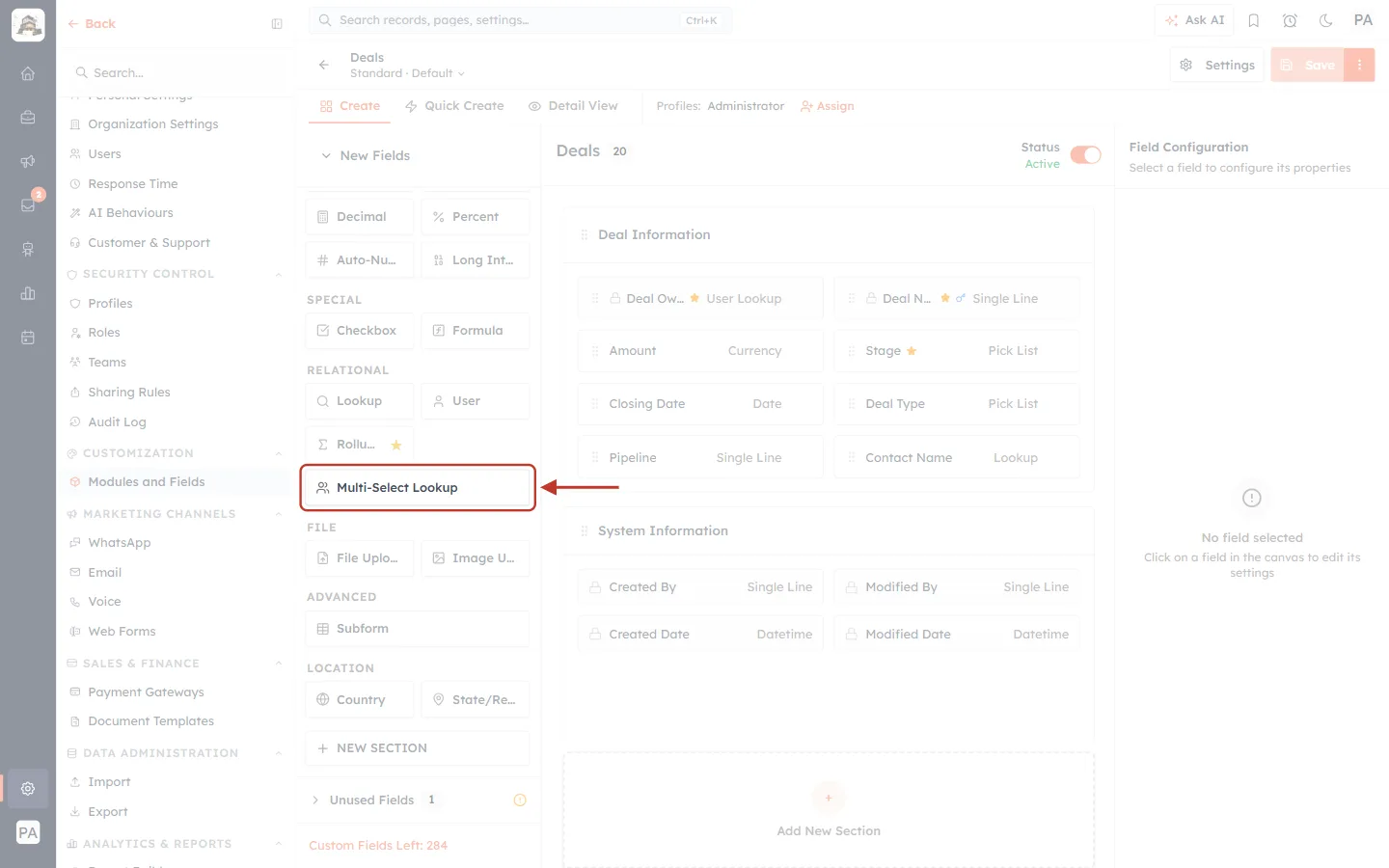Click the bookmark icon in the top bar

tap(1254, 20)
